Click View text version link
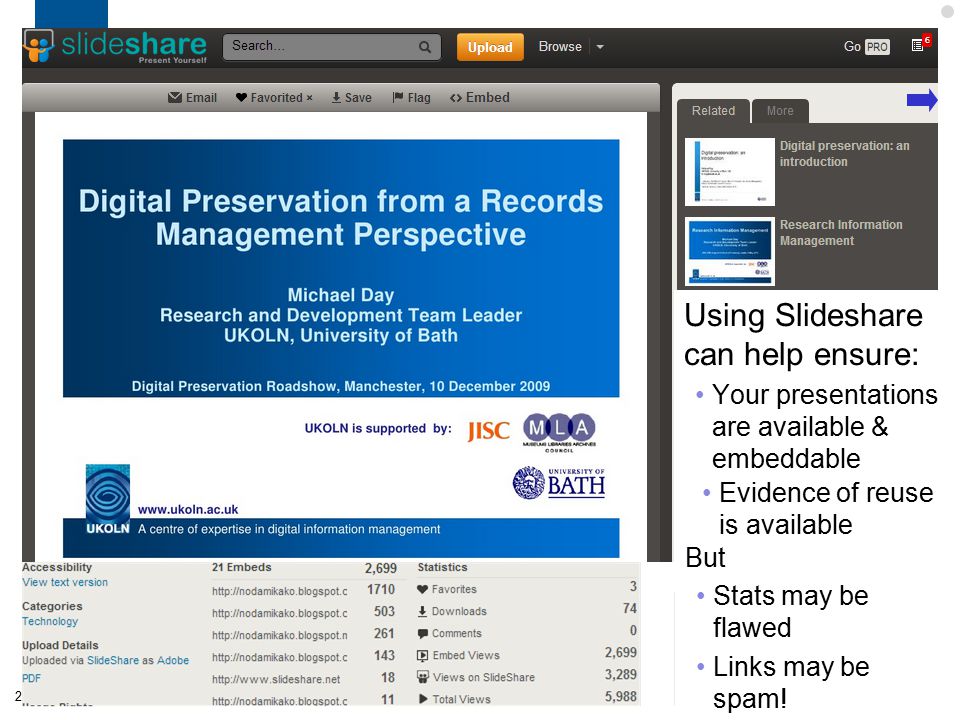This screenshot has width=960, height=720. 65,582
